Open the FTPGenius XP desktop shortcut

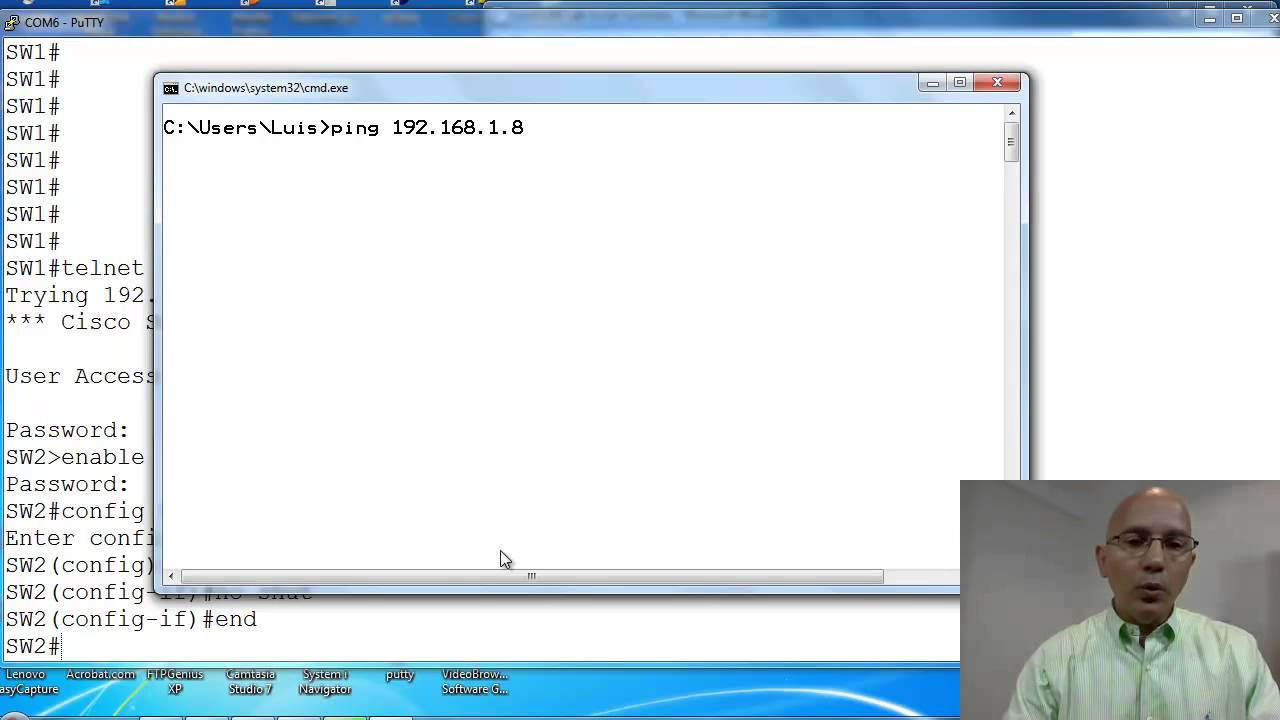coord(175,682)
